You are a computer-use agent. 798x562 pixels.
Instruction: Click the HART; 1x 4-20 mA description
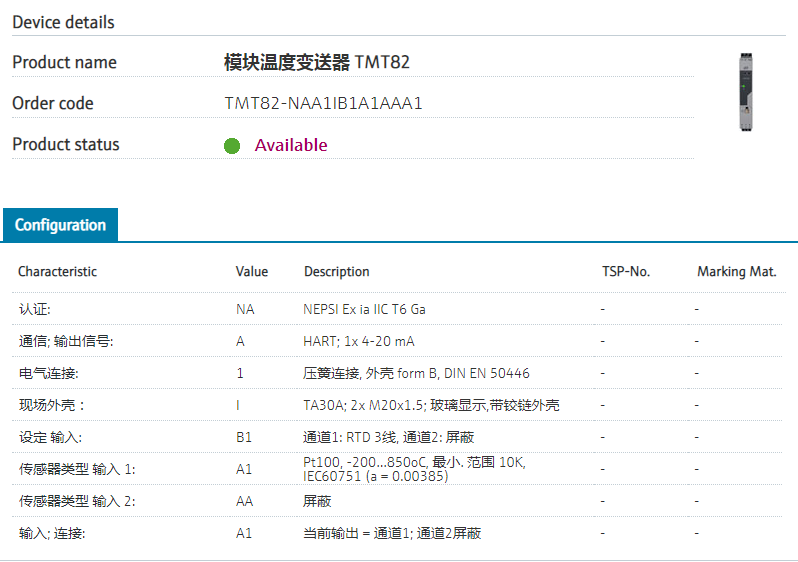[359, 341]
